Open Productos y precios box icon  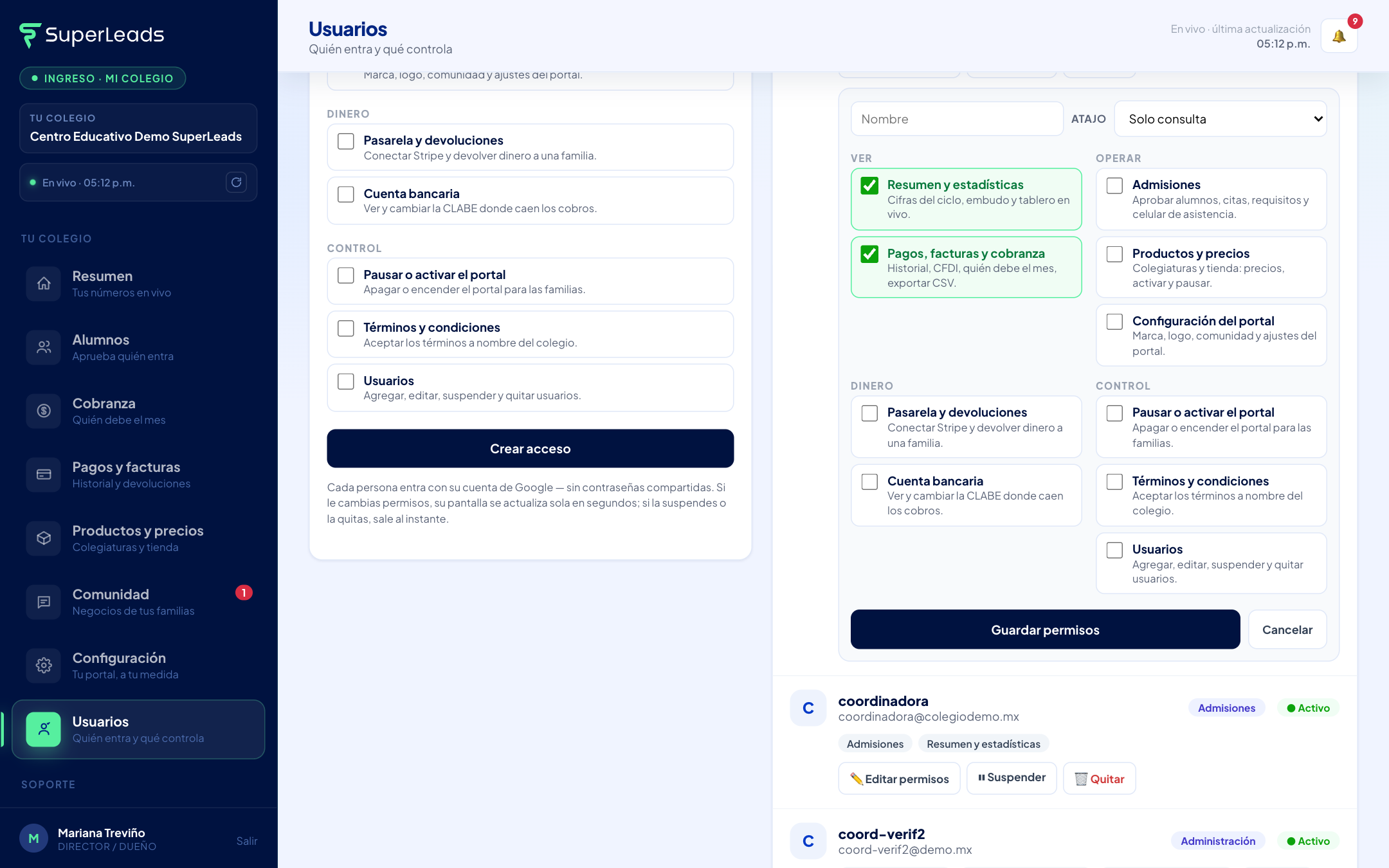tap(44, 538)
